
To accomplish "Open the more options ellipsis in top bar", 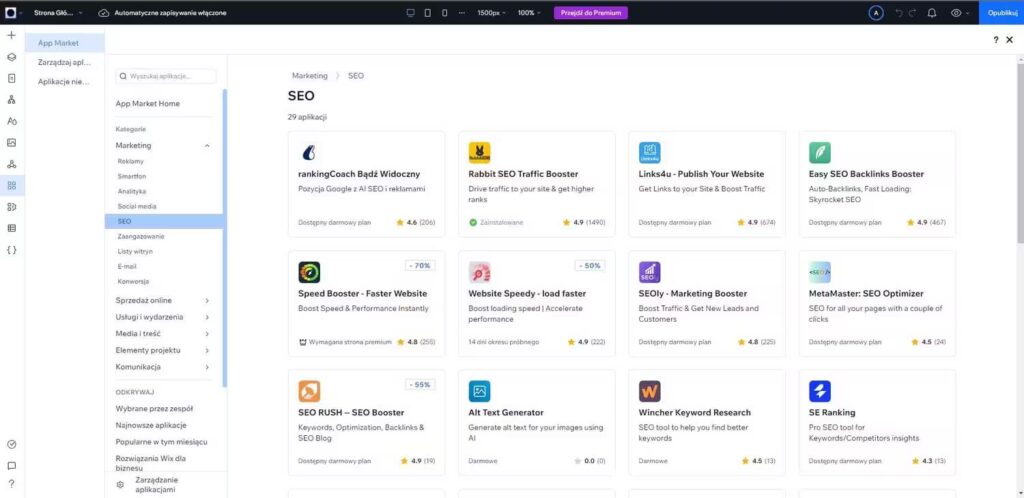I will click(462, 12).
